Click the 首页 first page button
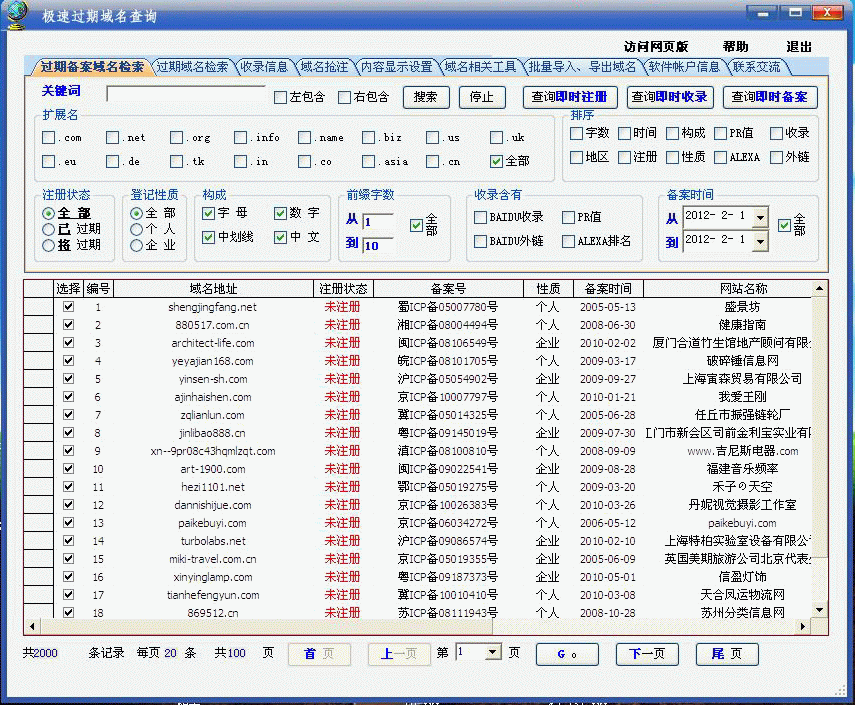 tap(319, 654)
